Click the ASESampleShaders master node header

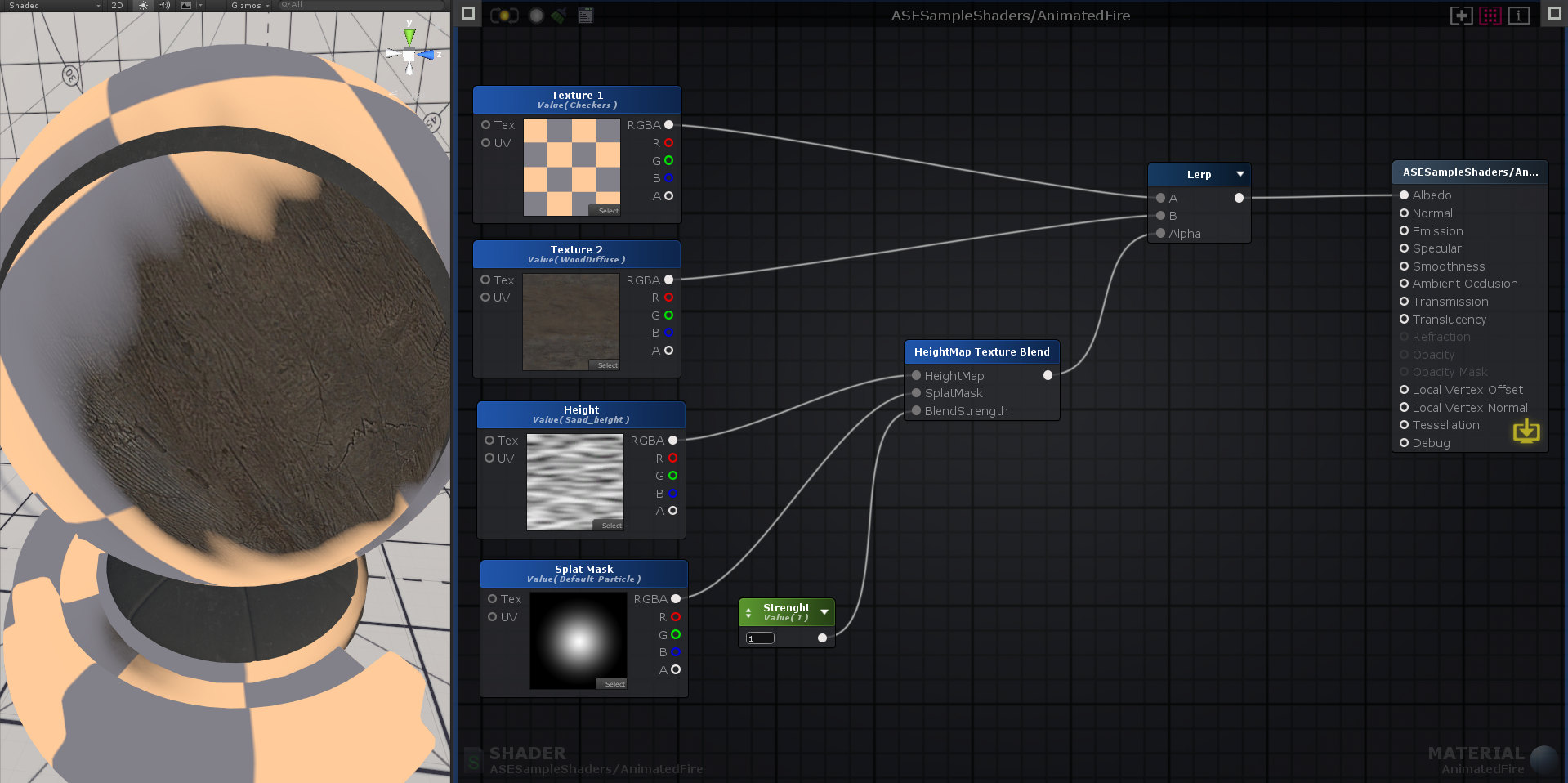[1470, 172]
